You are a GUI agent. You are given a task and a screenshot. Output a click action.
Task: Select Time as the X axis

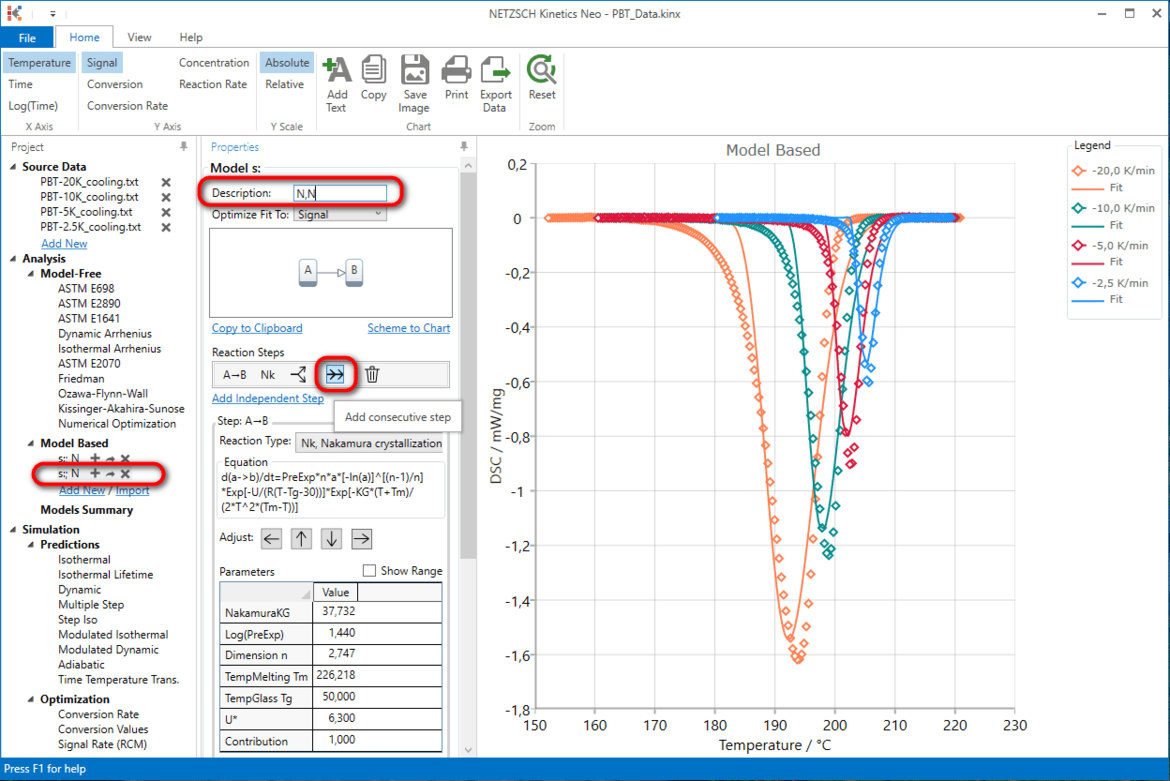[21, 84]
